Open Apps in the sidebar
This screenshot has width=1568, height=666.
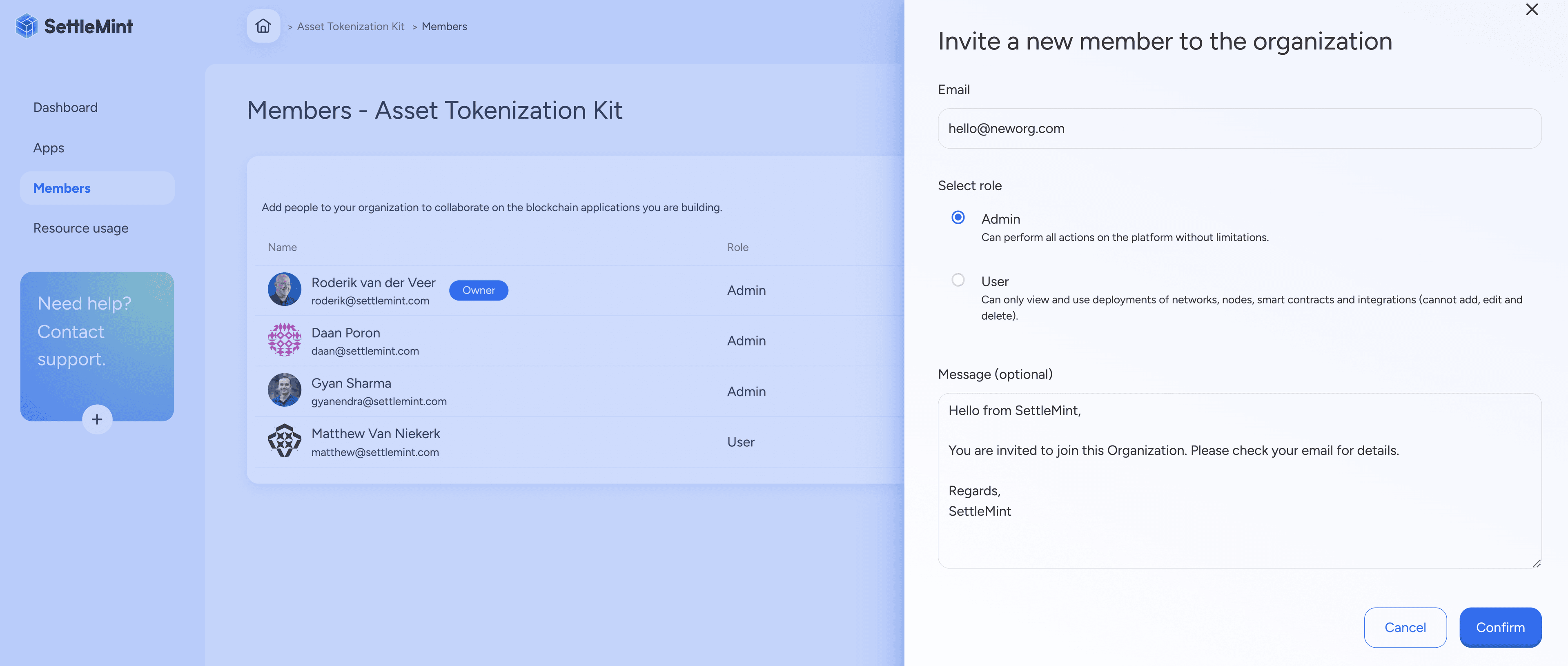49,148
